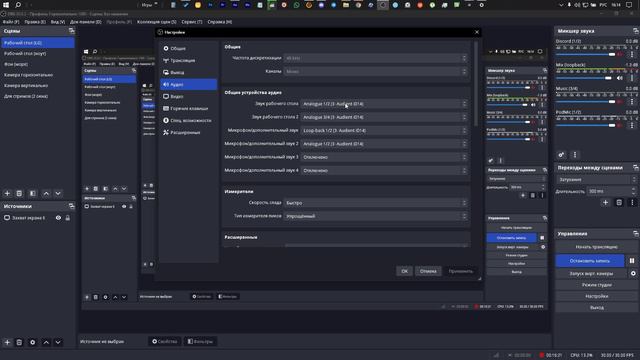Remove selected scene in main Сцены dock
640x360 pixels.
tap(19, 193)
